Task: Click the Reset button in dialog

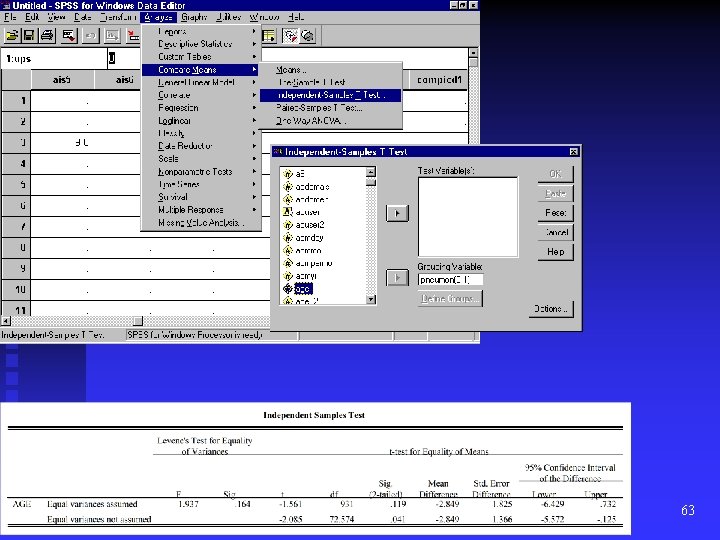Action: pyautogui.click(x=556, y=213)
